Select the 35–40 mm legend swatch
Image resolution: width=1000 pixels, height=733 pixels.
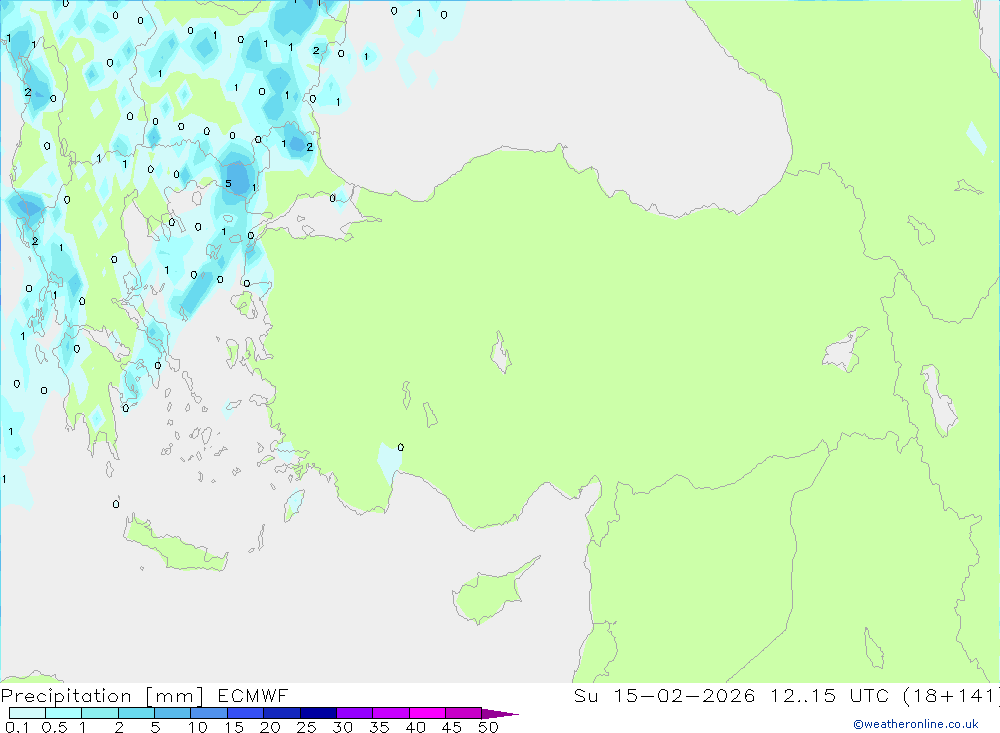tap(391, 713)
